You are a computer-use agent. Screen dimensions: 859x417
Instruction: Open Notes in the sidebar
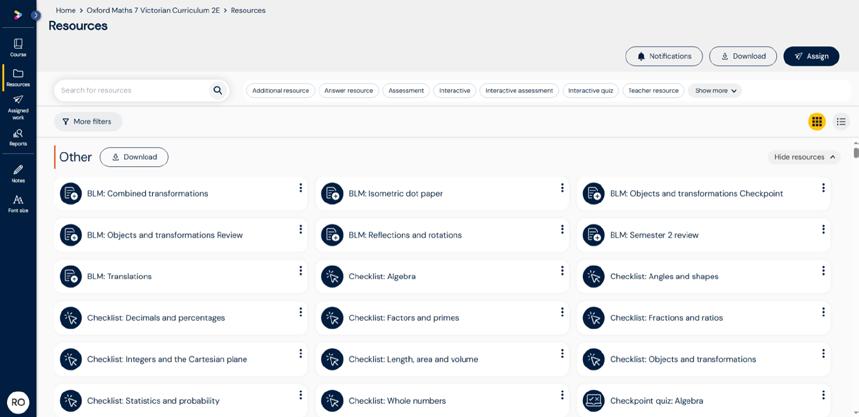point(18,173)
